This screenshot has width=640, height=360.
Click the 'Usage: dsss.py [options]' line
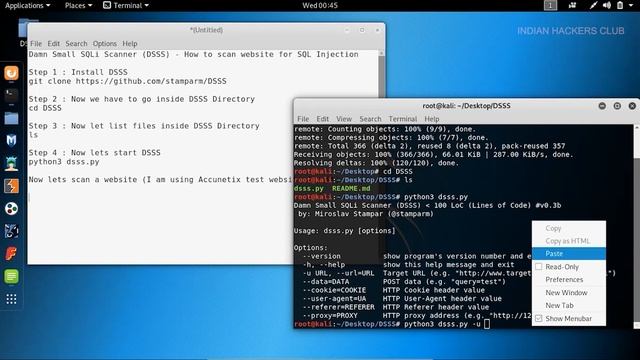344,231
